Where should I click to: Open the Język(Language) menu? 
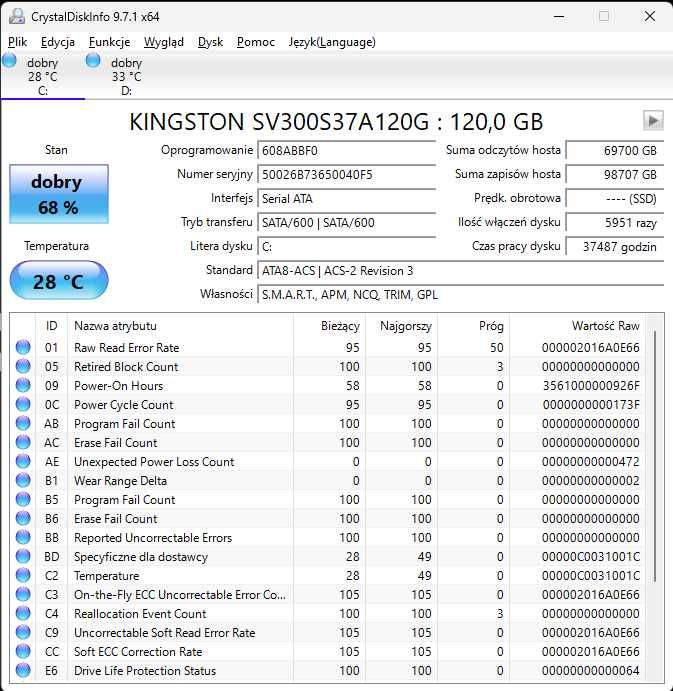[332, 42]
